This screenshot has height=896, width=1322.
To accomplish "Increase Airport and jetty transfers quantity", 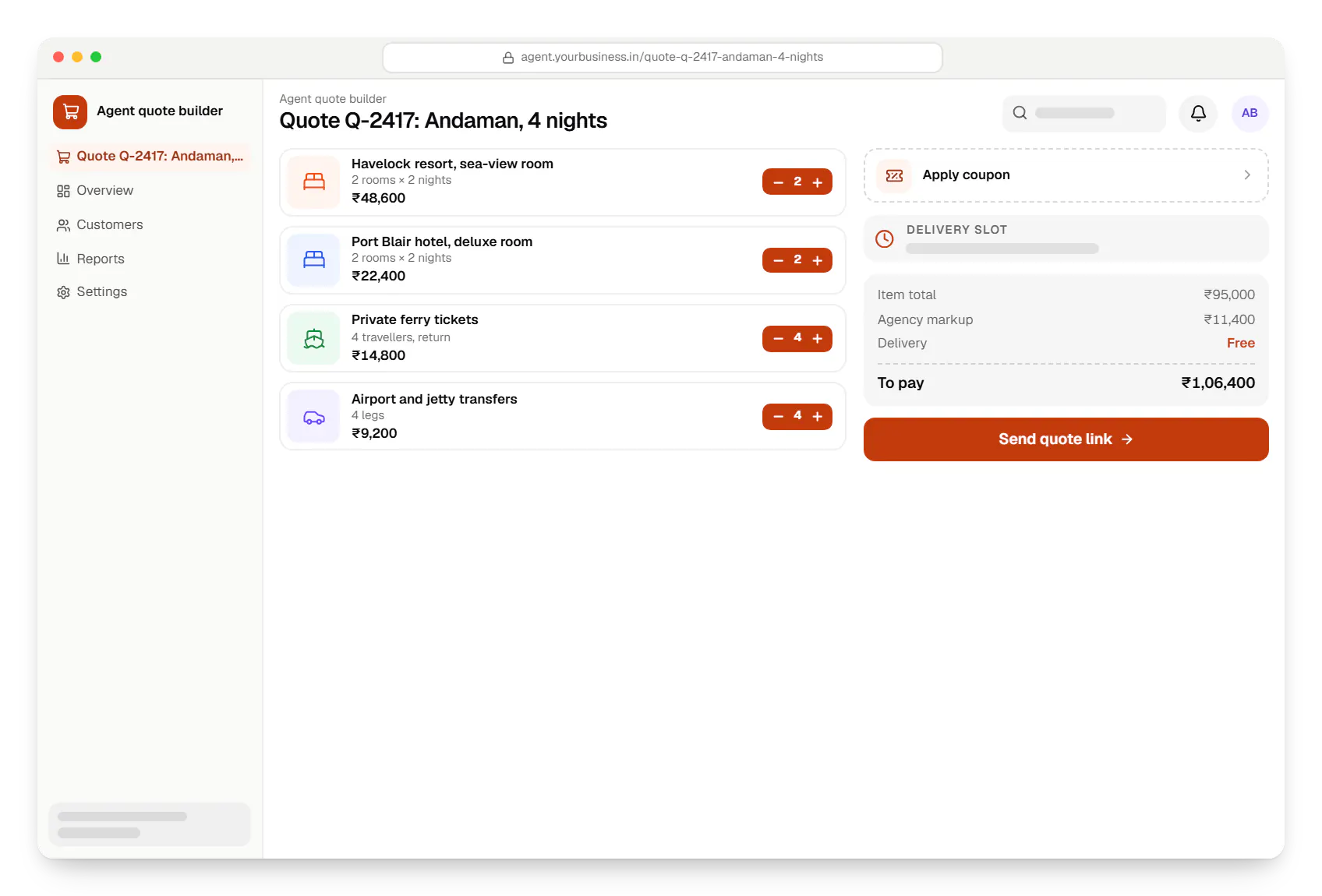I will coord(818,417).
